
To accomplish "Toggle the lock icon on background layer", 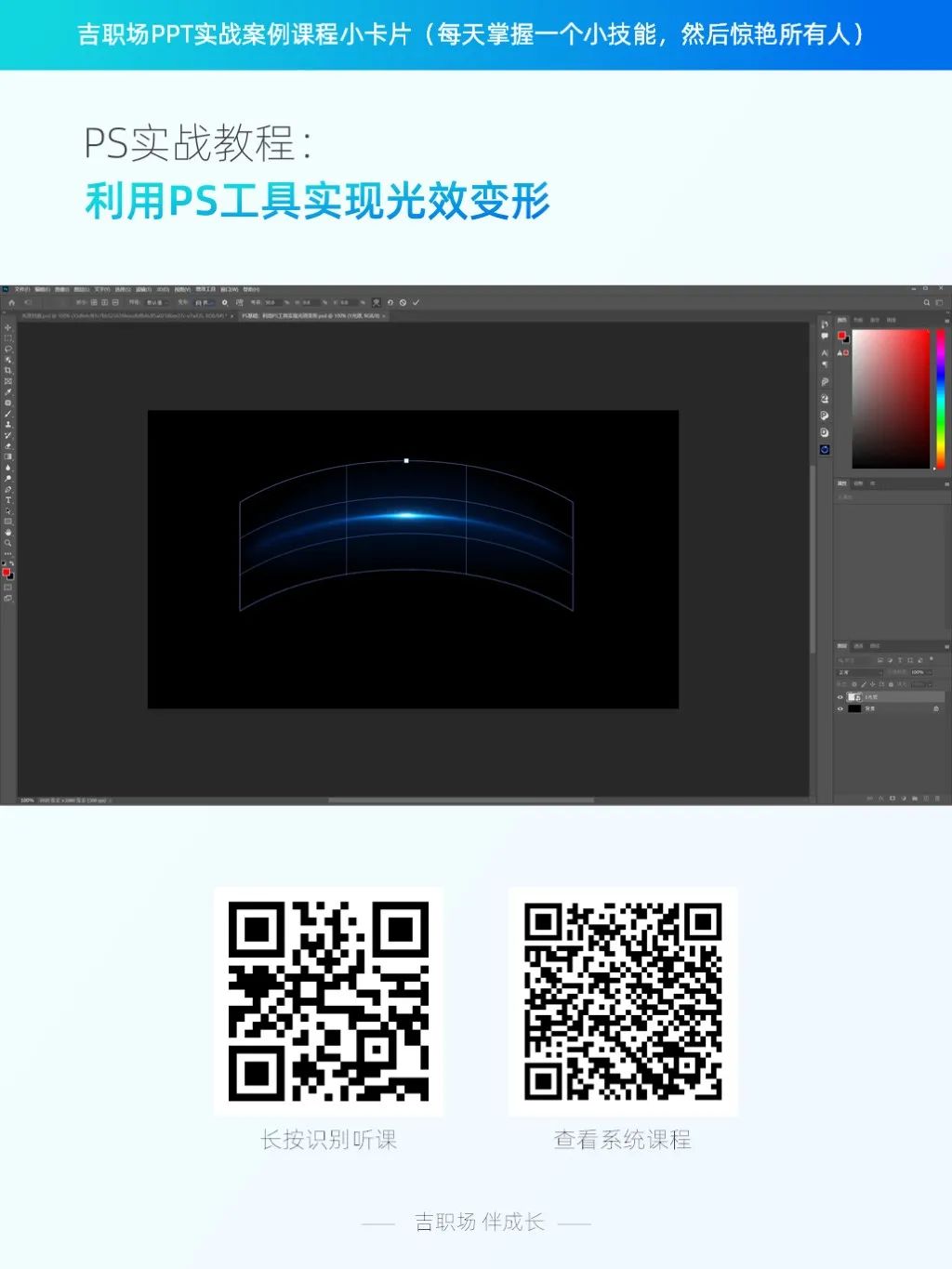I will [936, 708].
